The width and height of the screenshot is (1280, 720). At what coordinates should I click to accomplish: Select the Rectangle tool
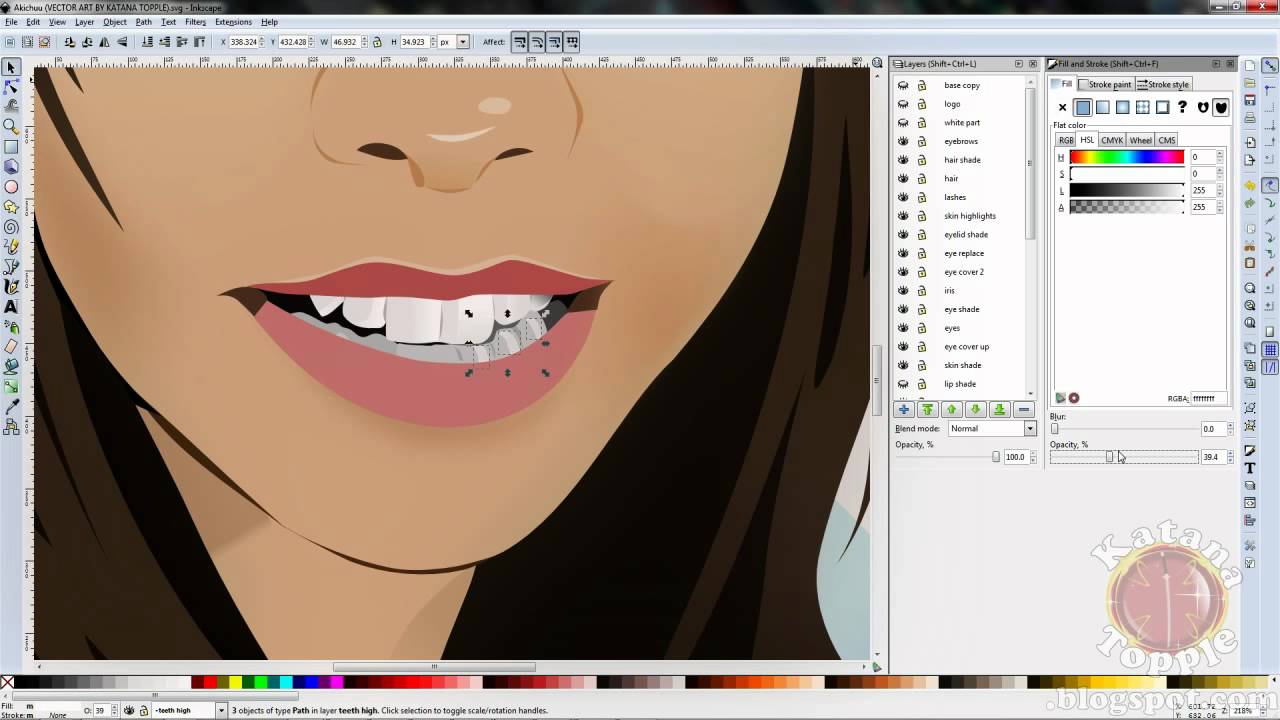11,146
